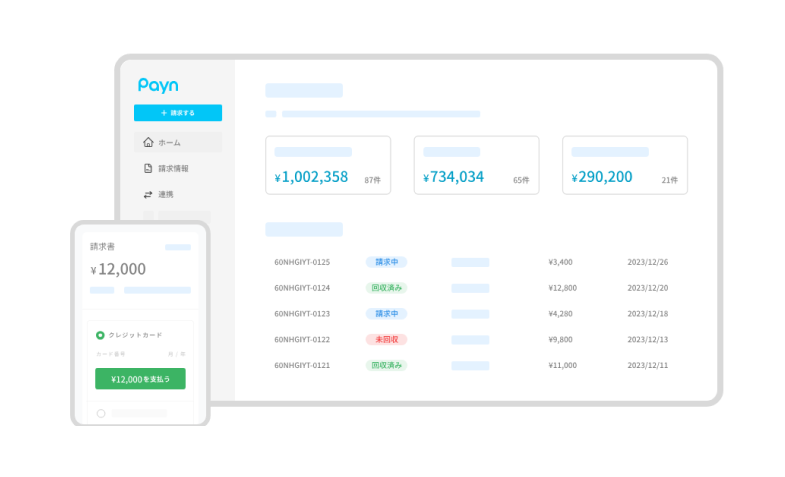
Task: Click the Payn logo
Action: pos(158,86)
